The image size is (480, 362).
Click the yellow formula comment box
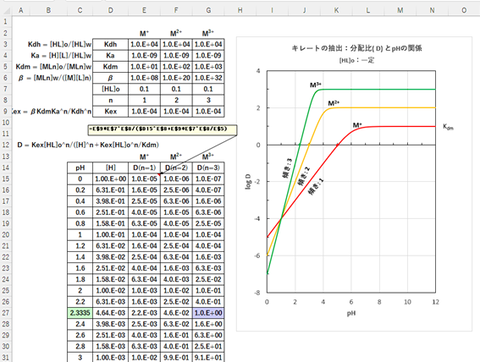point(162,130)
